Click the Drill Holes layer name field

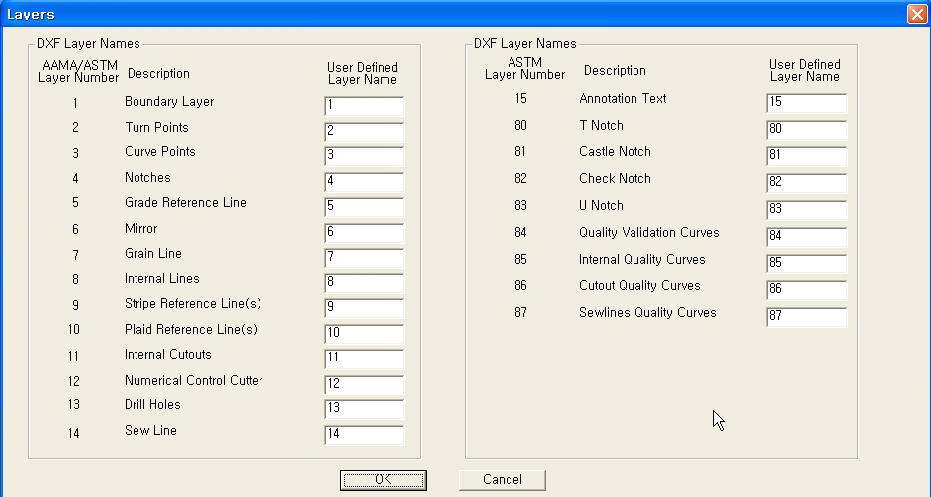(x=364, y=409)
